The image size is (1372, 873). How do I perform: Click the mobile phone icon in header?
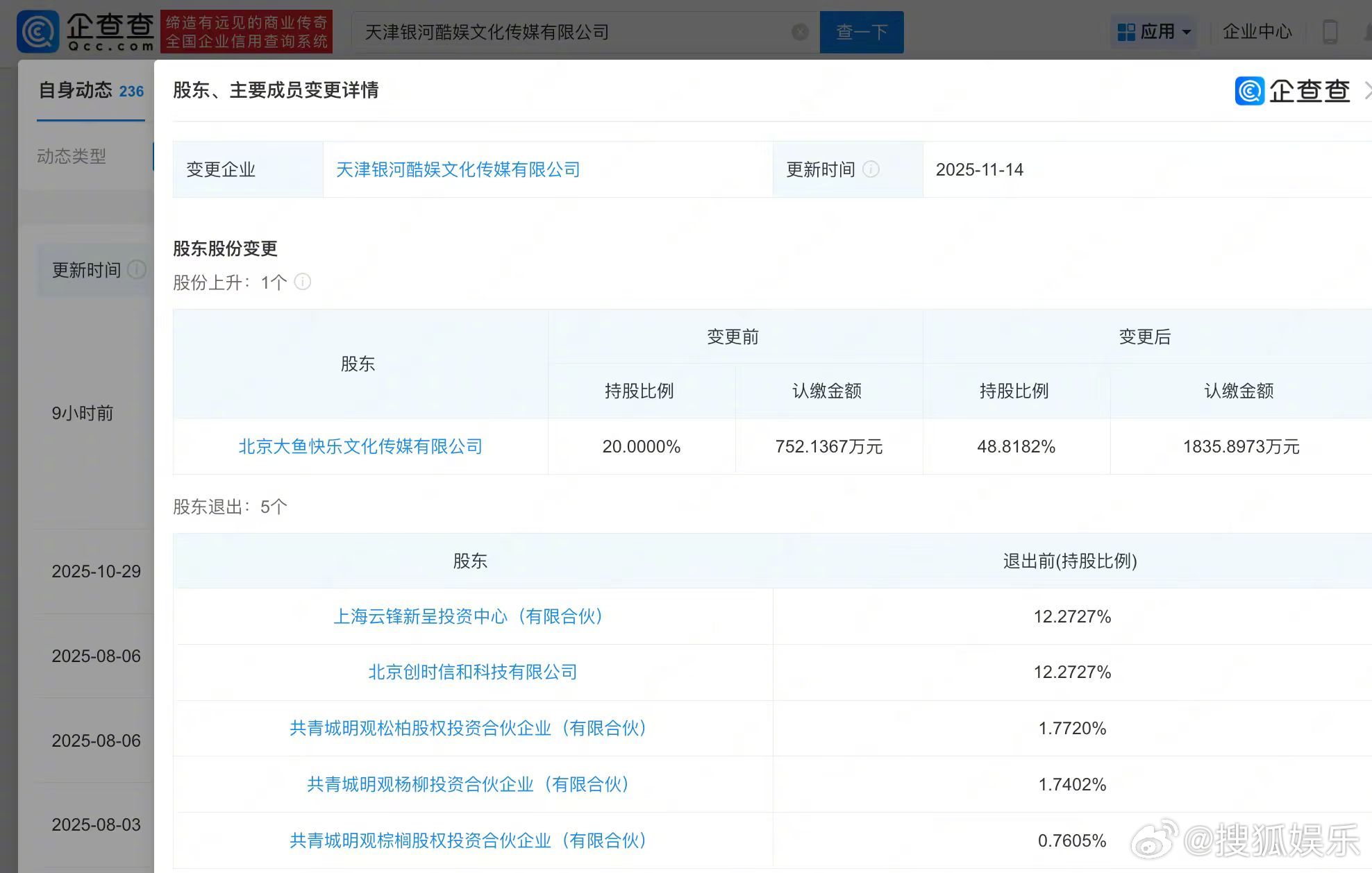[x=1330, y=32]
